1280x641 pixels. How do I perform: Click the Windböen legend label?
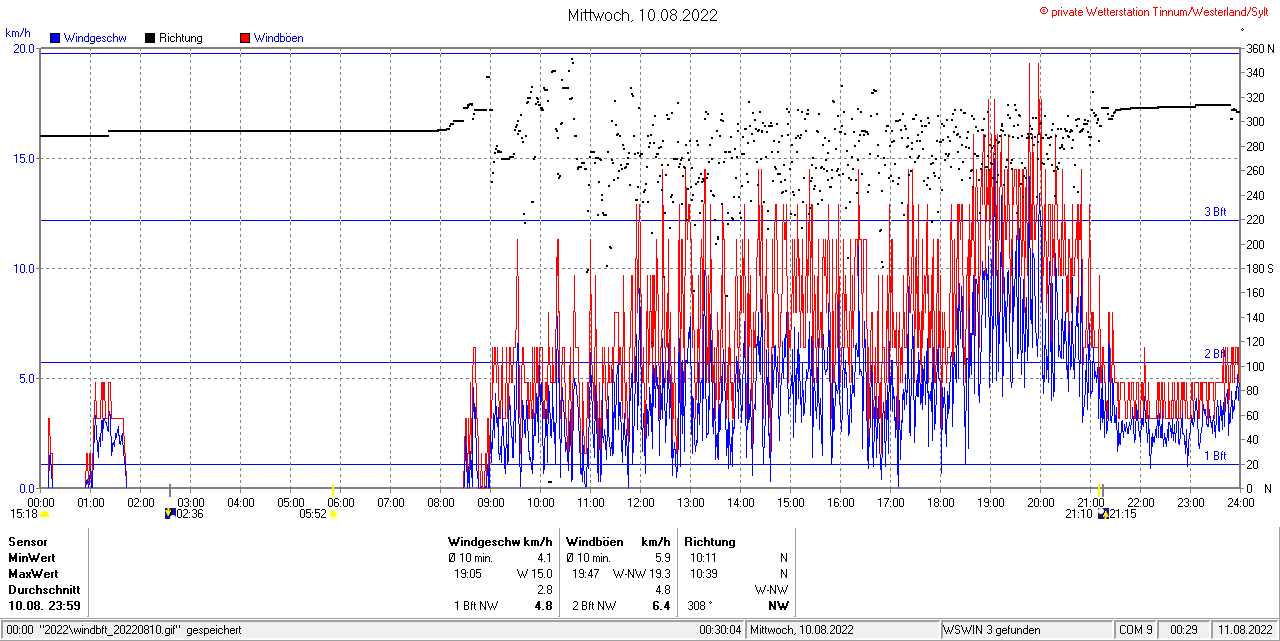(279, 38)
